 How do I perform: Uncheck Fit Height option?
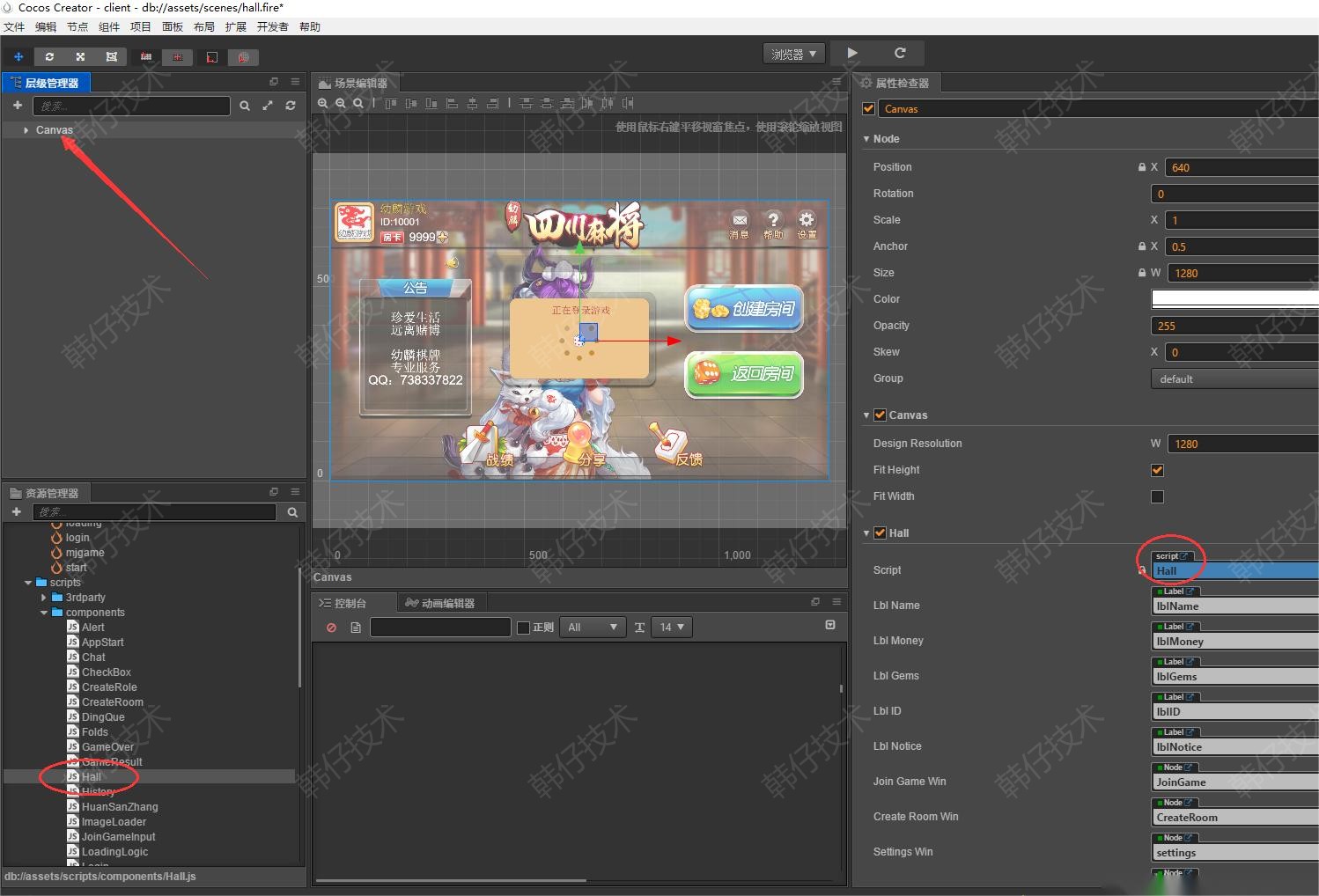[x=1157, y=470]
